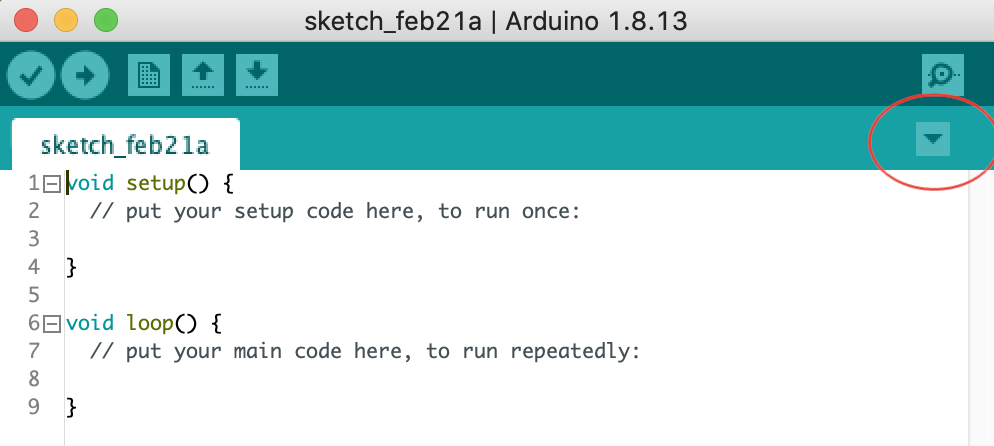Click the Upload arrow button
The height and width of the screenshot is (446, 994).
click(x=85, y=76)
